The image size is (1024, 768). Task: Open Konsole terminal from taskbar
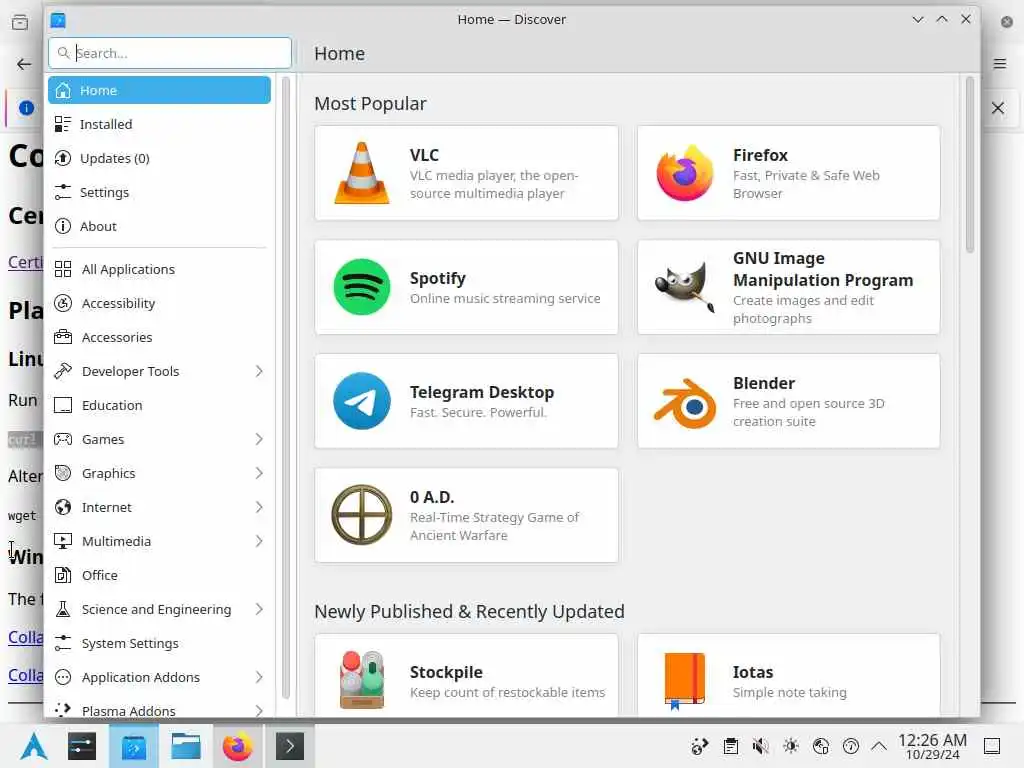click(289, 746)
